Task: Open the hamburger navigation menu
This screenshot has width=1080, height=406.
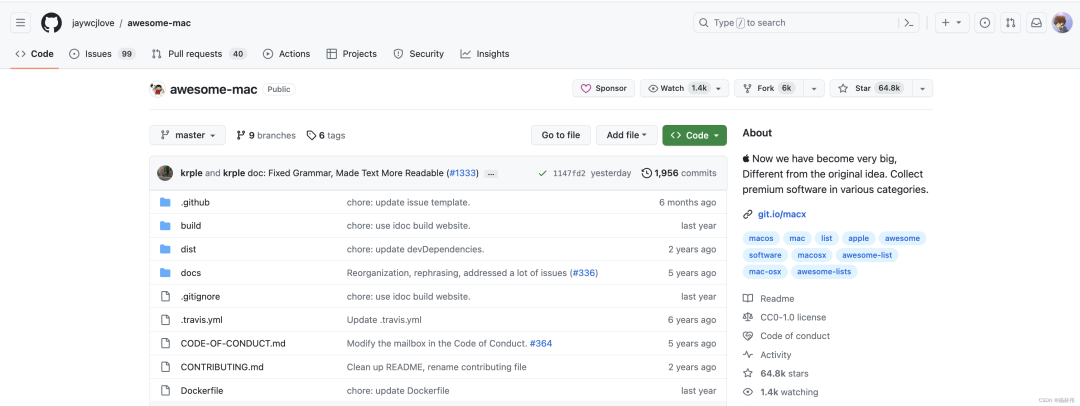Action: point(21,22)
